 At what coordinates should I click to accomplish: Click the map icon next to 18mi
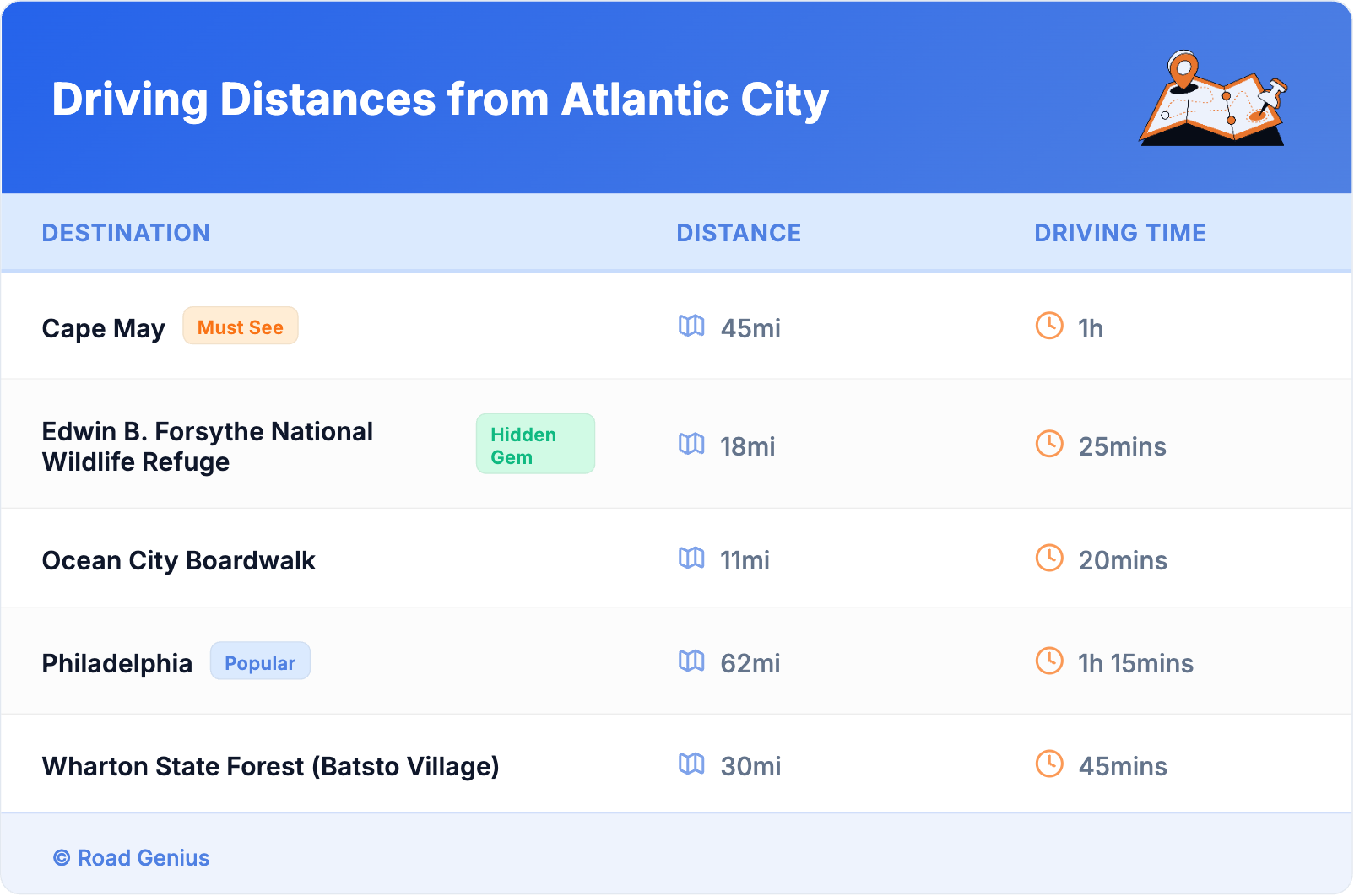(691, 444)
